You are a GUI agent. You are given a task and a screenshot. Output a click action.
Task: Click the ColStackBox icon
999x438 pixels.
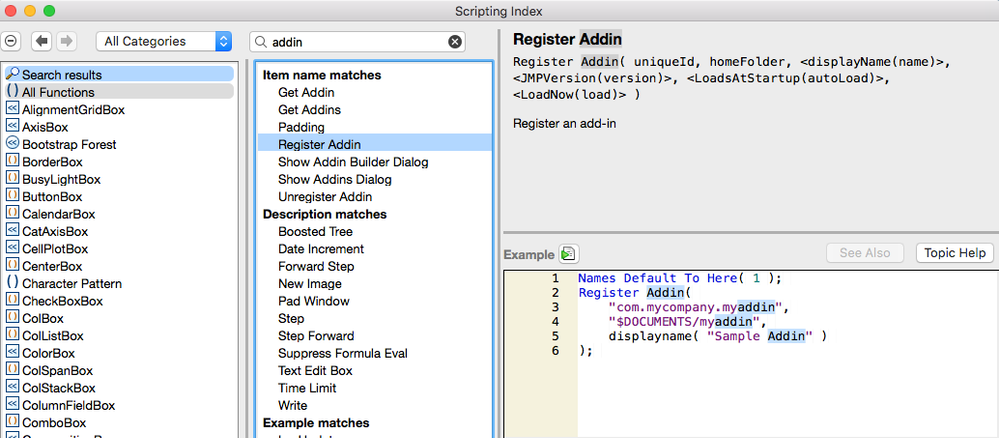12,387
